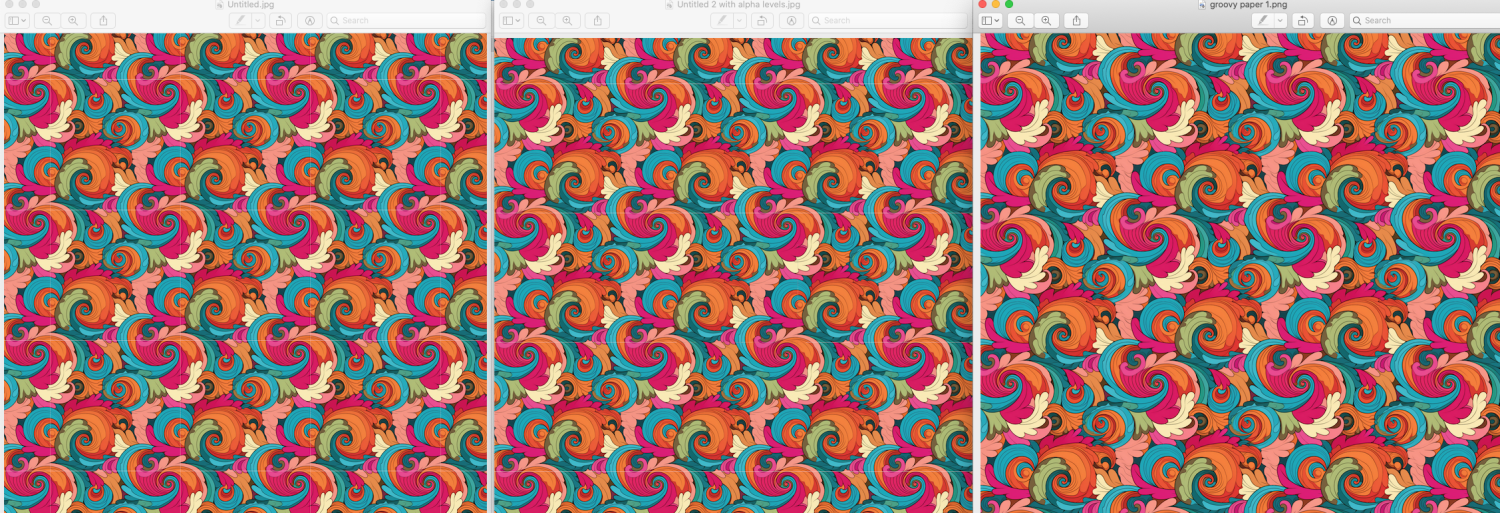Zoom out in Untitled 2 with alpha levels window
1500x513 pixels.
(x=541, y=20)
